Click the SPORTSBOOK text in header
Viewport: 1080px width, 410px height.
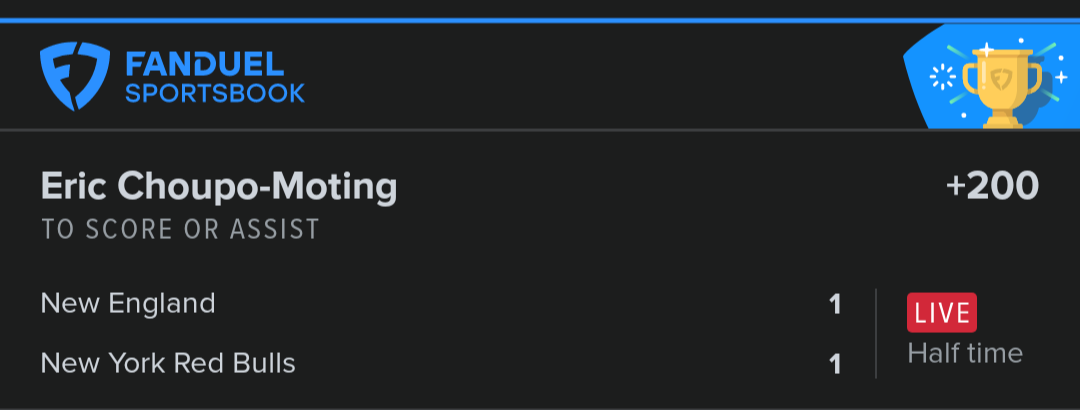[x=215, y=93]
